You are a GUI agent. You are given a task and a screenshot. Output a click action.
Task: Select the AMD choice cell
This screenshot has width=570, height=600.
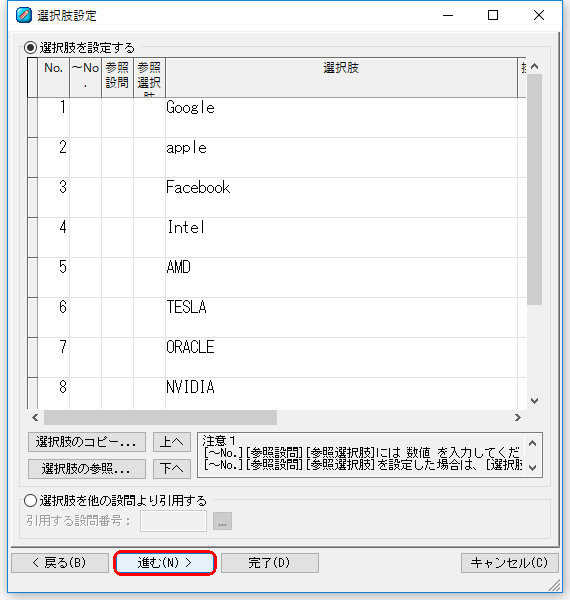pyautogui.click(x=341, y=277)
